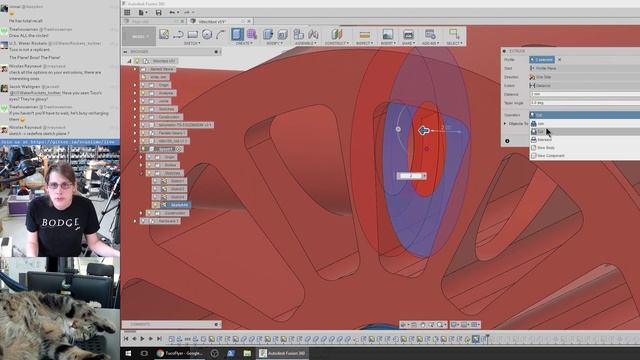
Task: Toggle visibility bulb of Sketch2
Action: 156,189
